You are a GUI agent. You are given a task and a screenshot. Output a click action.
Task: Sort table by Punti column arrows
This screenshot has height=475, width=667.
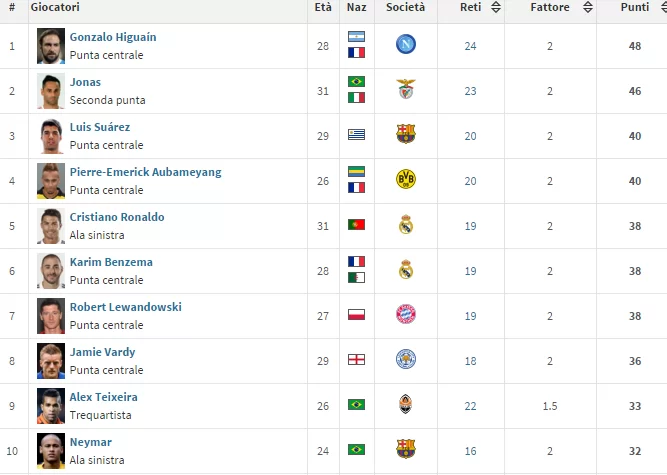click(658, 8)
